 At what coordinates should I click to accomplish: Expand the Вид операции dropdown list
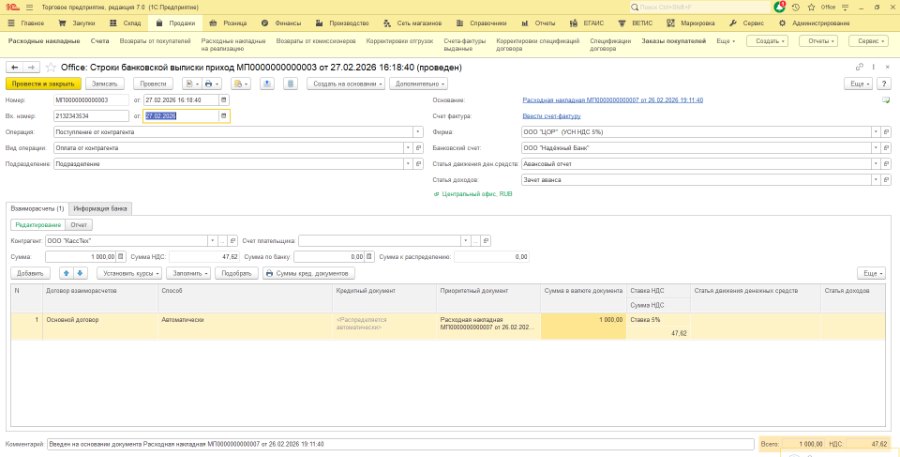click(409, 148)
